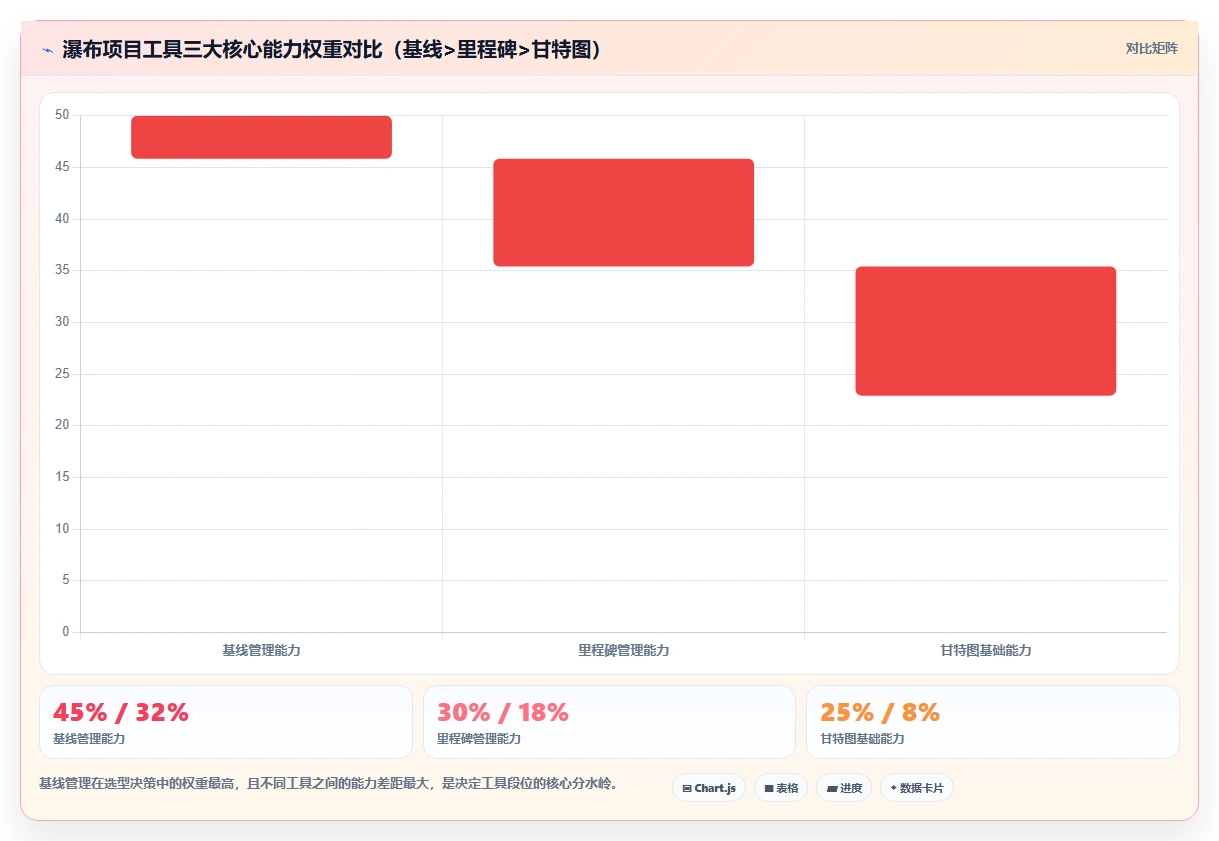Click the x-axis label 基线管理能力
This screenshot has width=1219, height=841.
click(x=261, y=650)
